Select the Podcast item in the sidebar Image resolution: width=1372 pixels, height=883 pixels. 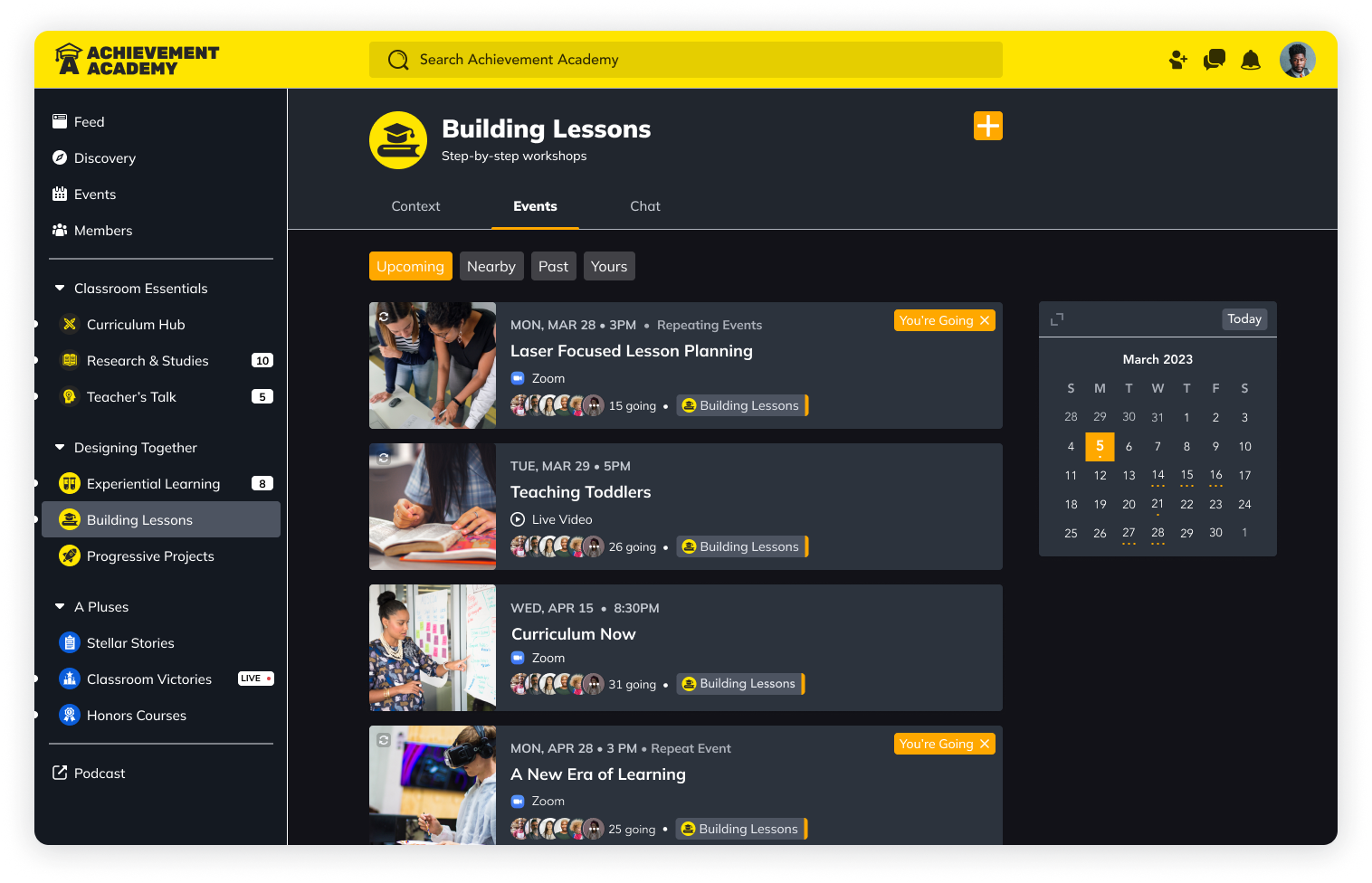99,773
